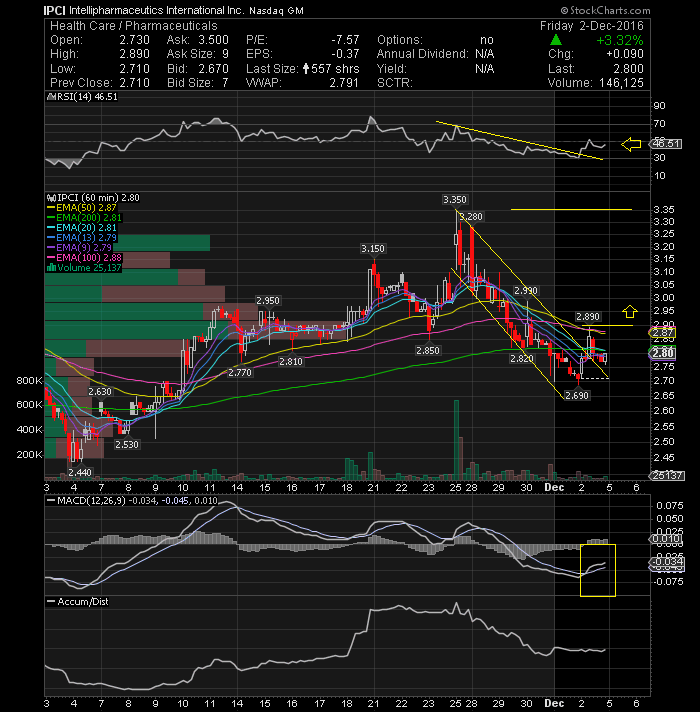700x712 pixels.
Task: Click the 2.530 price label
Action: tap(127, 445)
